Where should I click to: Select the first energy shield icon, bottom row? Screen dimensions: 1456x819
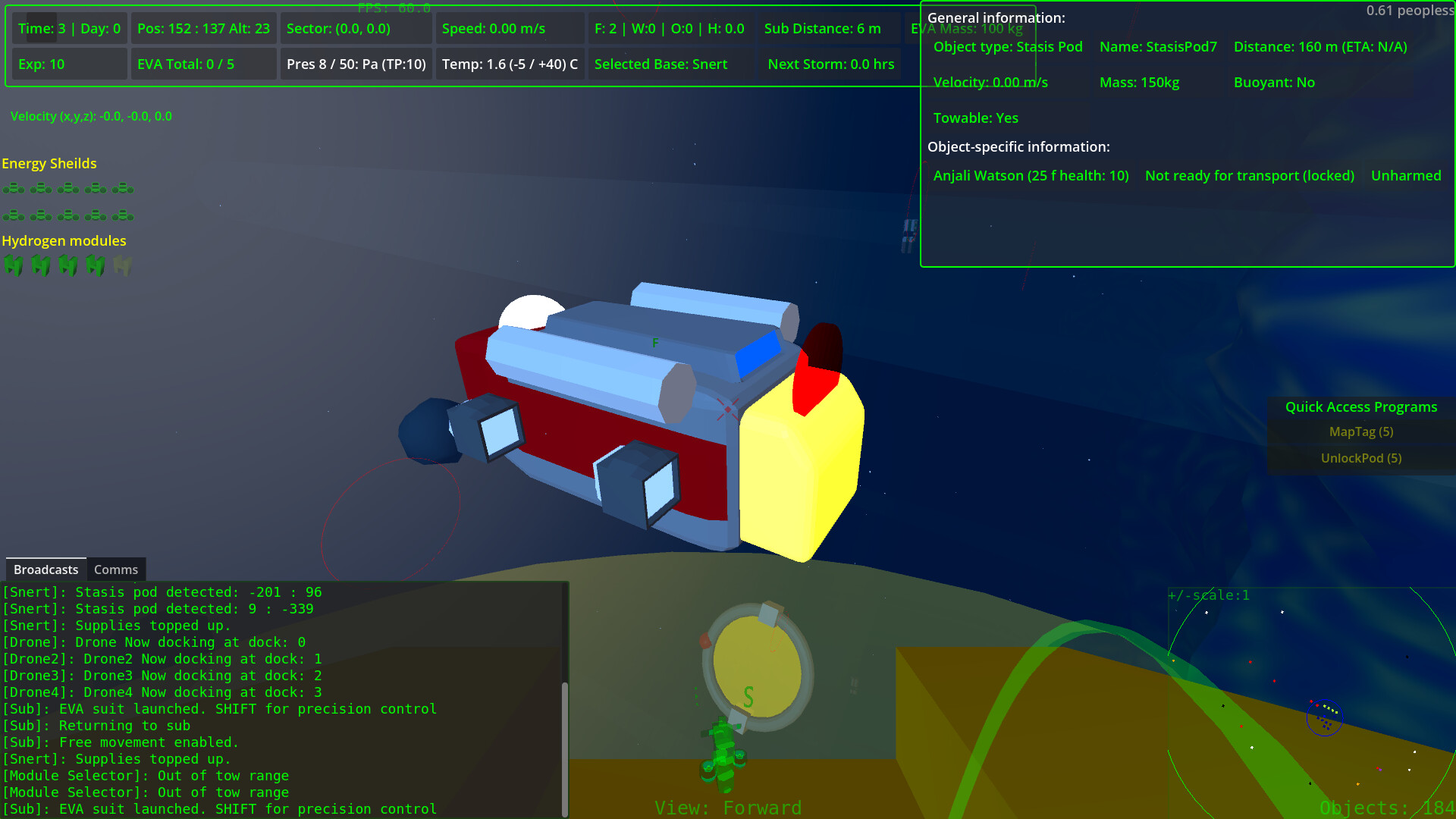coord(14,215)
